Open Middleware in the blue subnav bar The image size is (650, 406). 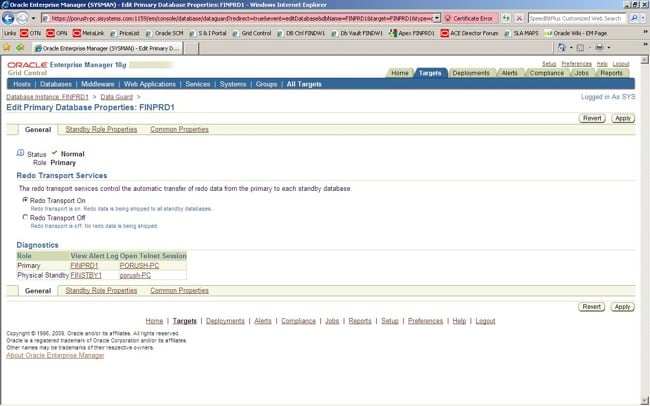click(97, 84)
